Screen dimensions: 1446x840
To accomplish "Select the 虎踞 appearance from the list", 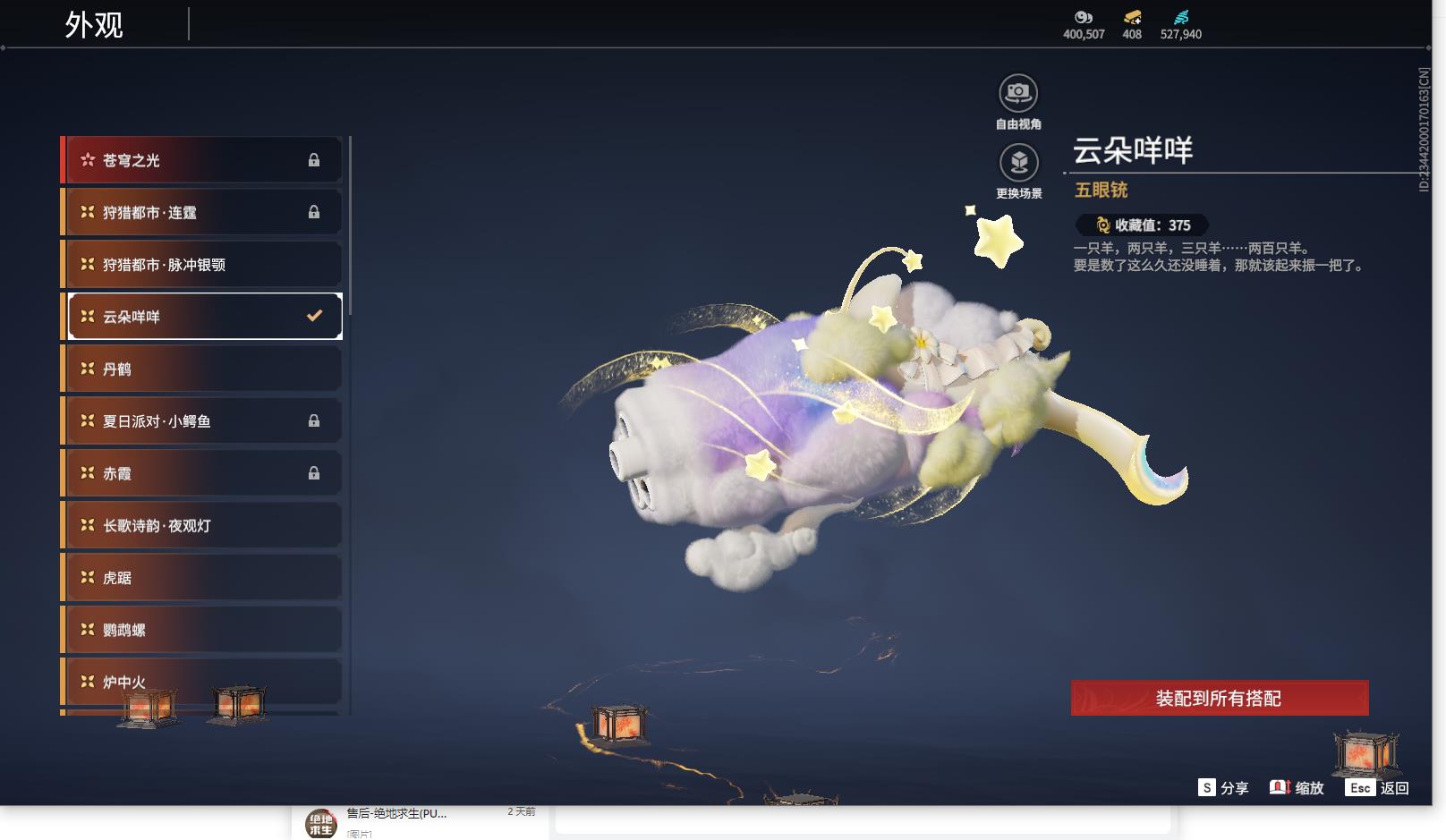I will click(x=201, y=577).
